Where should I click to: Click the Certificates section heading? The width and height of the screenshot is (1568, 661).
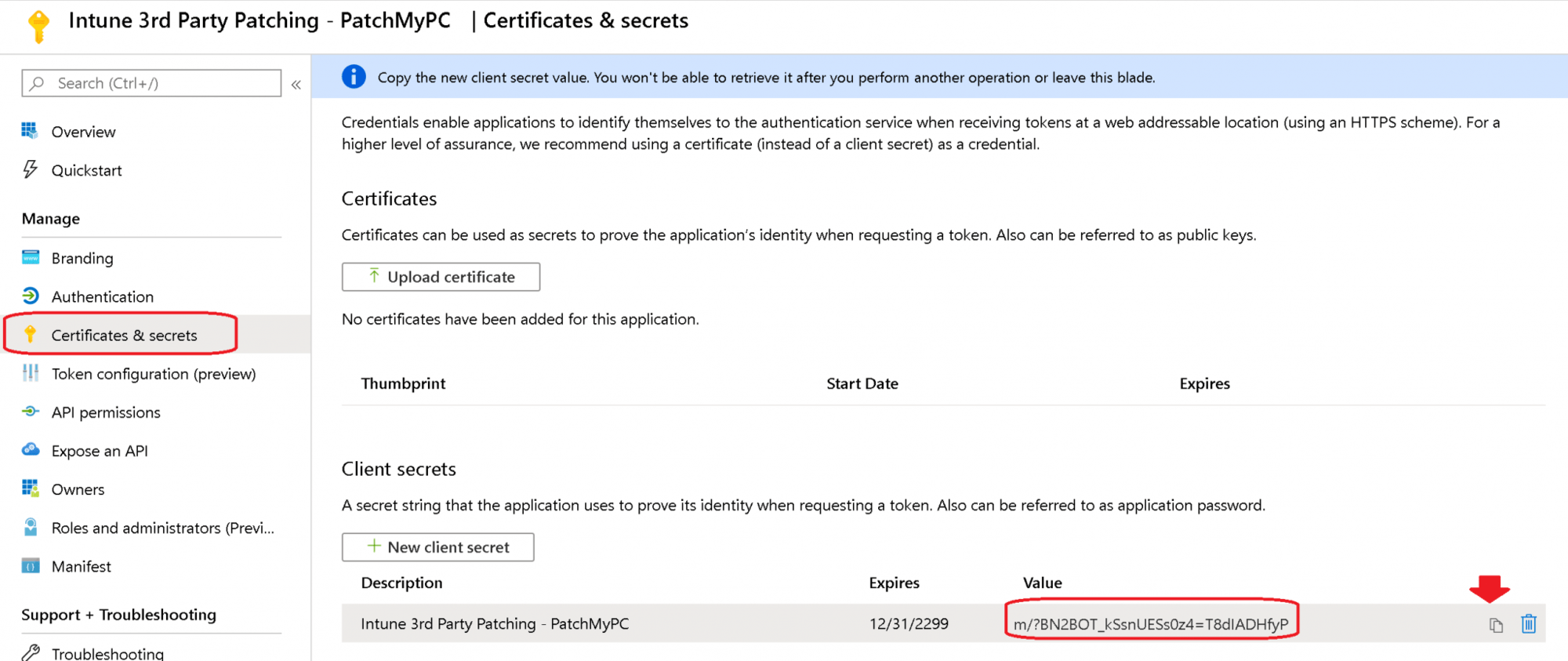click(x=389, y=198)
